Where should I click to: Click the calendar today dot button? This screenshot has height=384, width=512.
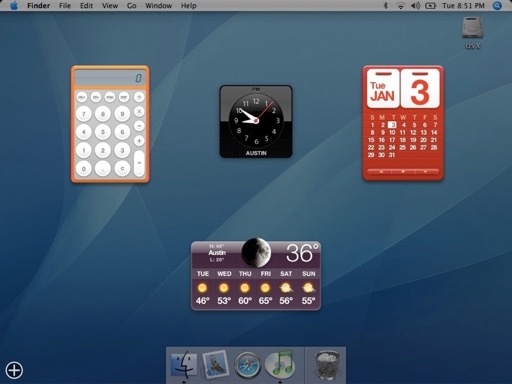(403, 171)
